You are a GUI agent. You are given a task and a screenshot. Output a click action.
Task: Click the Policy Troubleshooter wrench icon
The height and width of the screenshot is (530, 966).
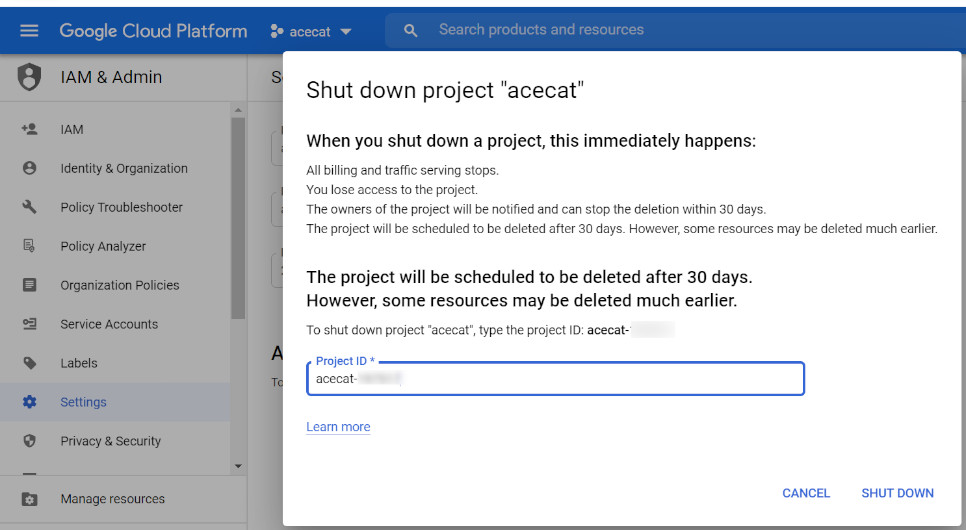(x=29, y=206)
